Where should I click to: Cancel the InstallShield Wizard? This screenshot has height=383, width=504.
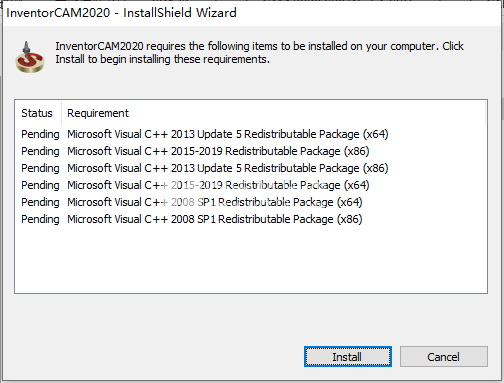(x=444, y=357)
